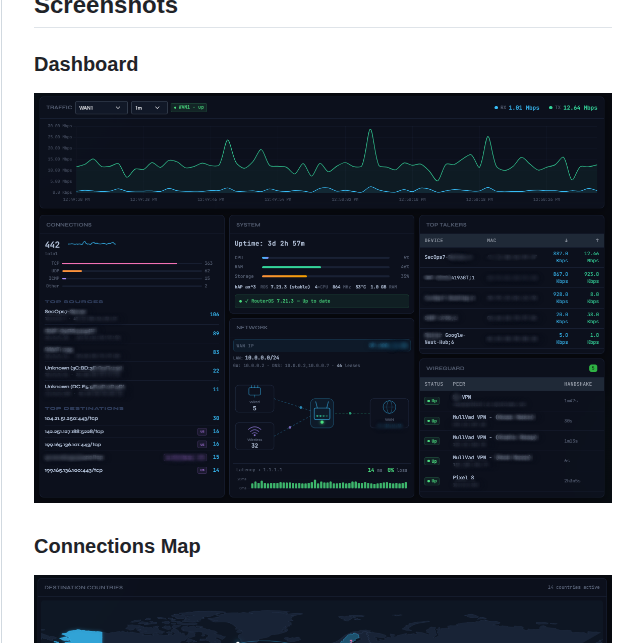Screen dimensions: 642x643
Task: Click the top source count 22
Action: tap(216, 371)
